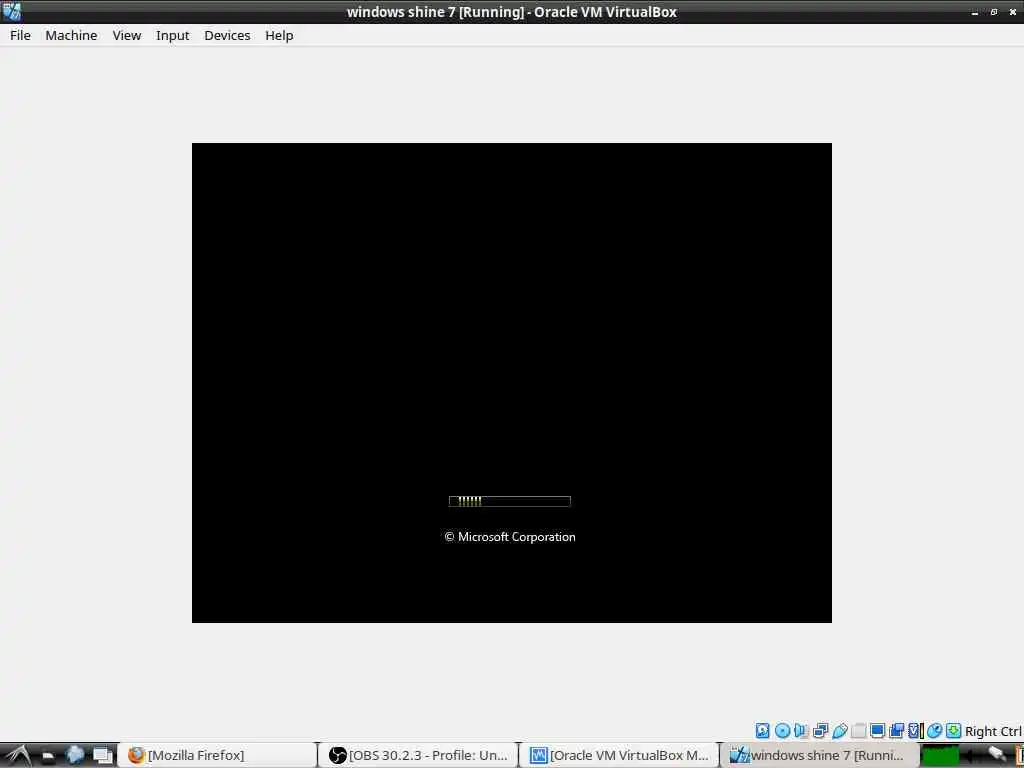Viewport: 1024px width, 768px height.
Task: Click the mouse integration status icon
Action: pos(935,731)
